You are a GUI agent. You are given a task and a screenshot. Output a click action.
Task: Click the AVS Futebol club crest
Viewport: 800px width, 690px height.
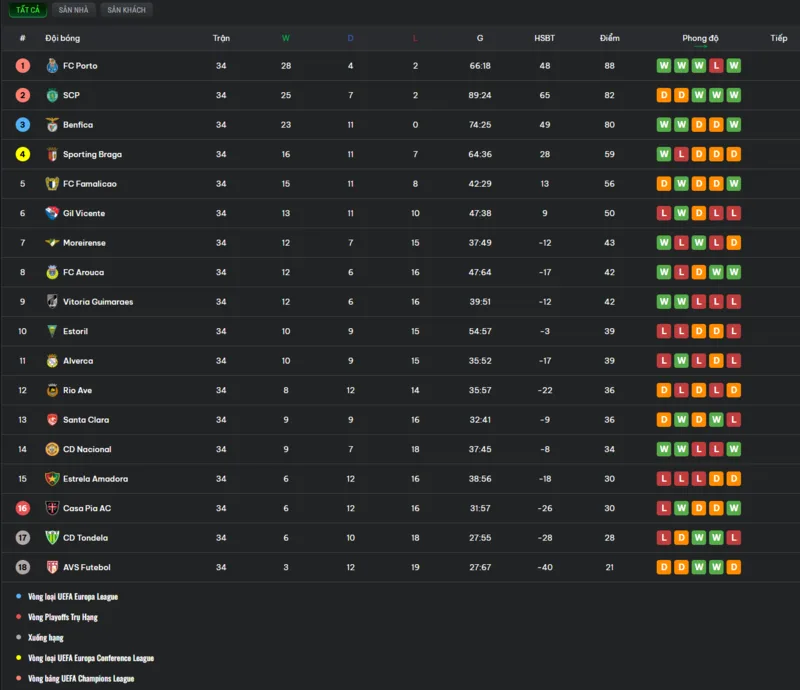[52, 568]
